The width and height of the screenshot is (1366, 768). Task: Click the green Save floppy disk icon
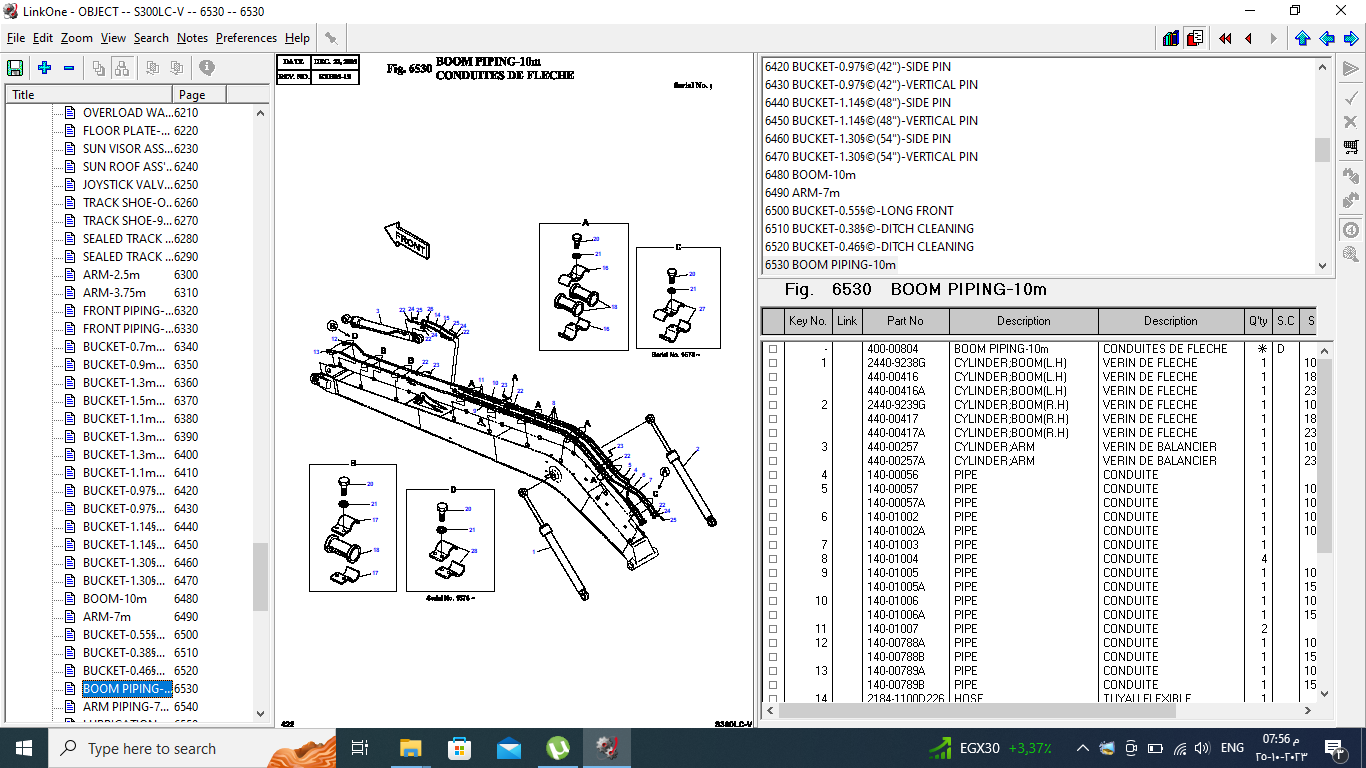[x=15, y=68]
